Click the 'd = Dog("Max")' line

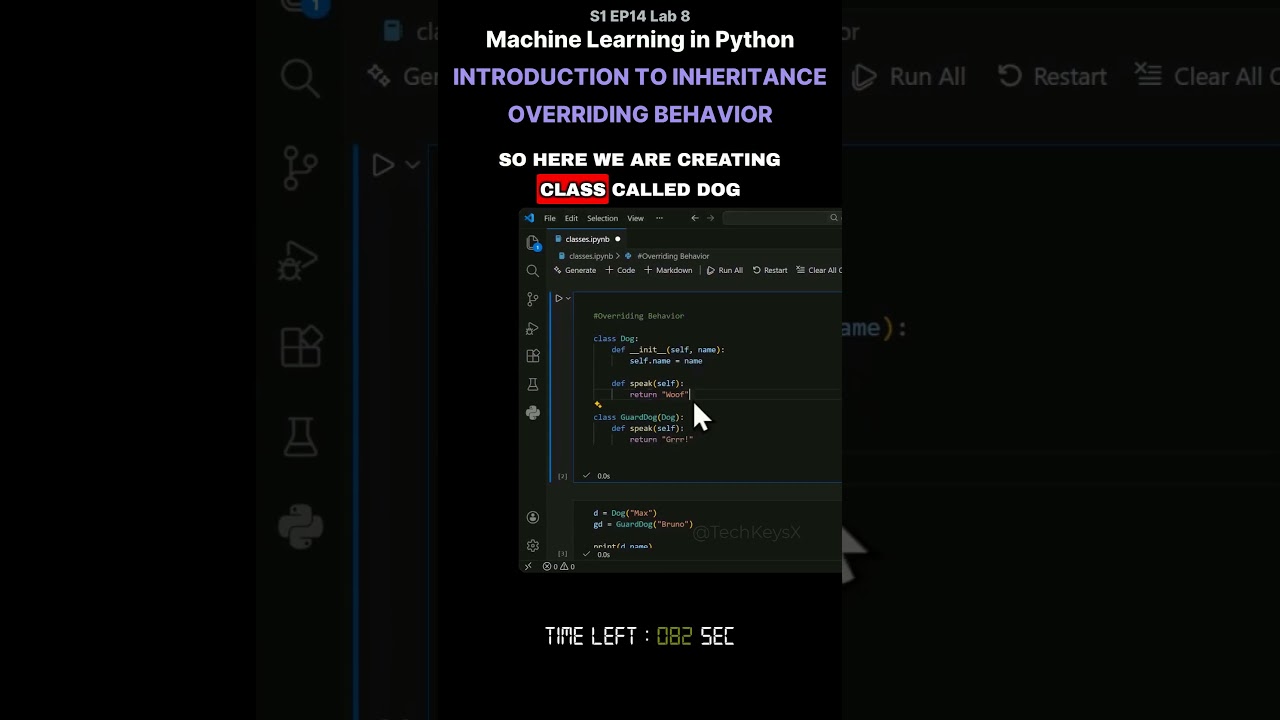click(625, 513)
